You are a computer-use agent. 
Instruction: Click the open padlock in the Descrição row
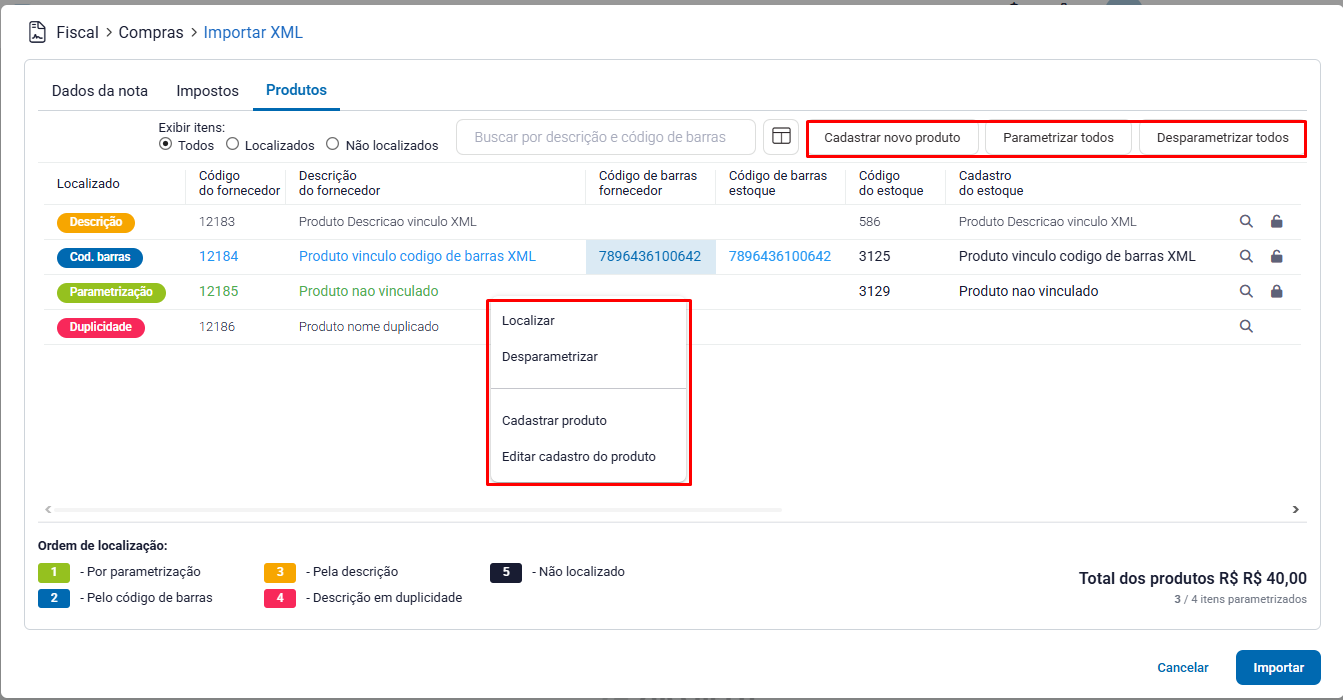(1276, 222)
